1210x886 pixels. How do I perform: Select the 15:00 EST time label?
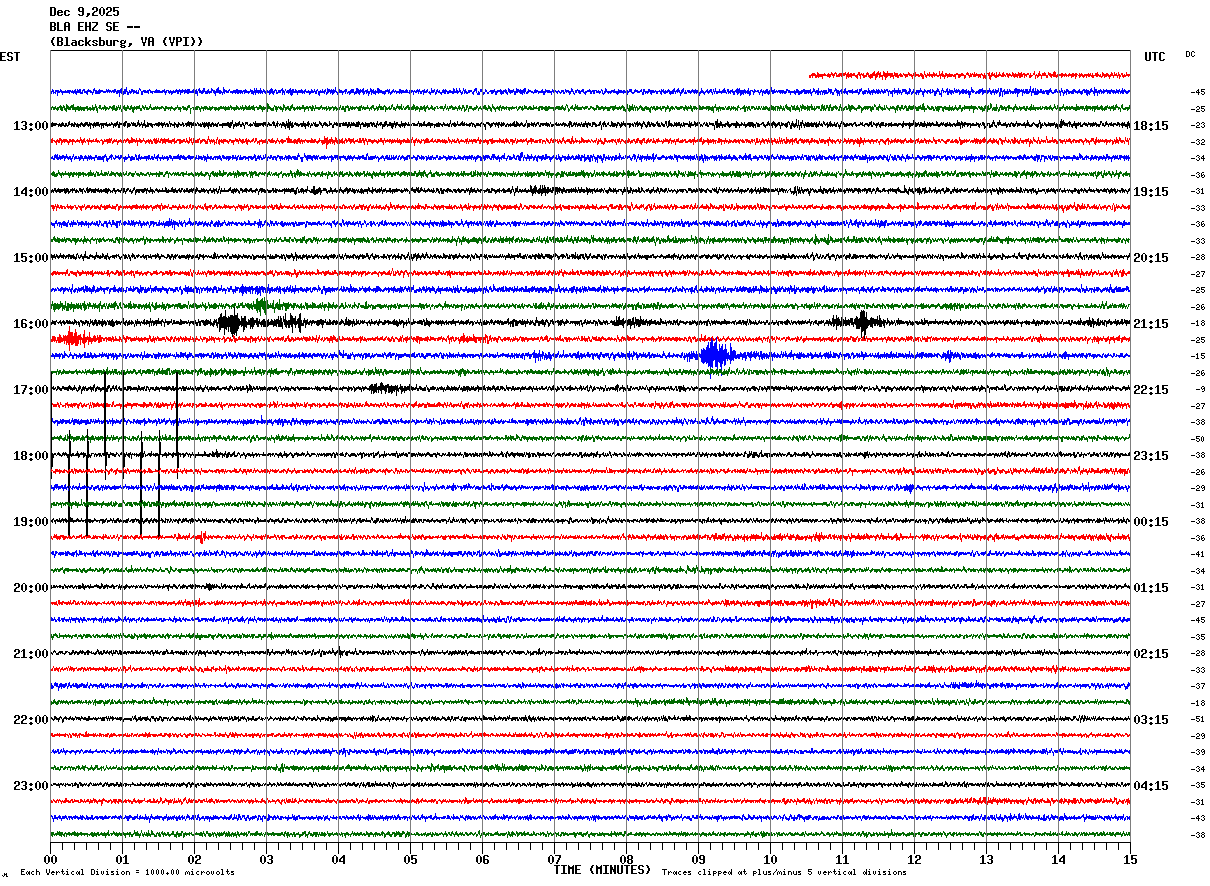pos(31,257)
